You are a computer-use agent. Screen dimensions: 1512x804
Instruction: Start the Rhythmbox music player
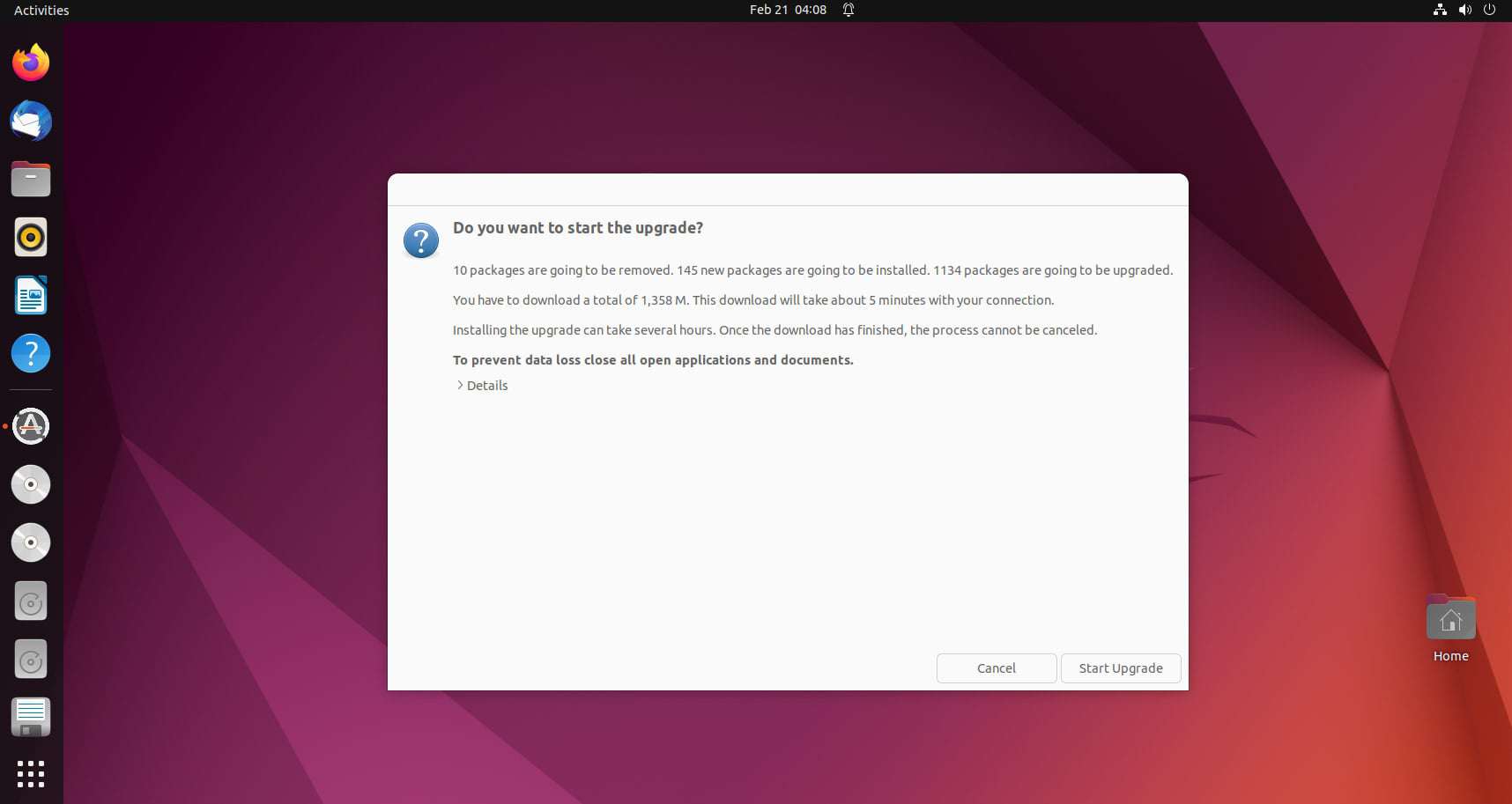tap(30, 236)
